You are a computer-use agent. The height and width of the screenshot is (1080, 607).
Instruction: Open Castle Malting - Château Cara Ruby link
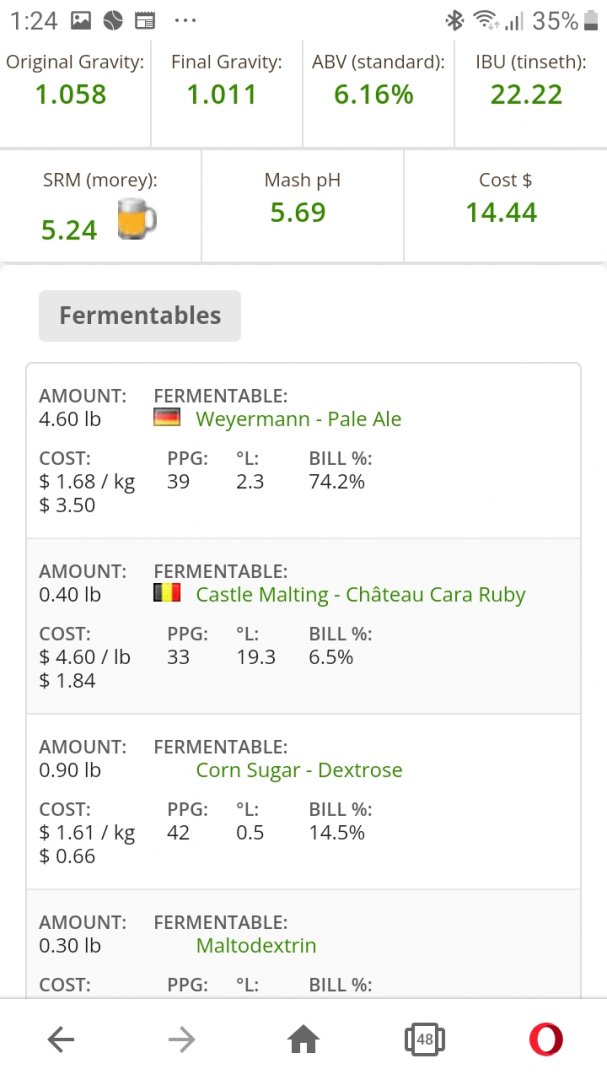(x=360, y=594)
